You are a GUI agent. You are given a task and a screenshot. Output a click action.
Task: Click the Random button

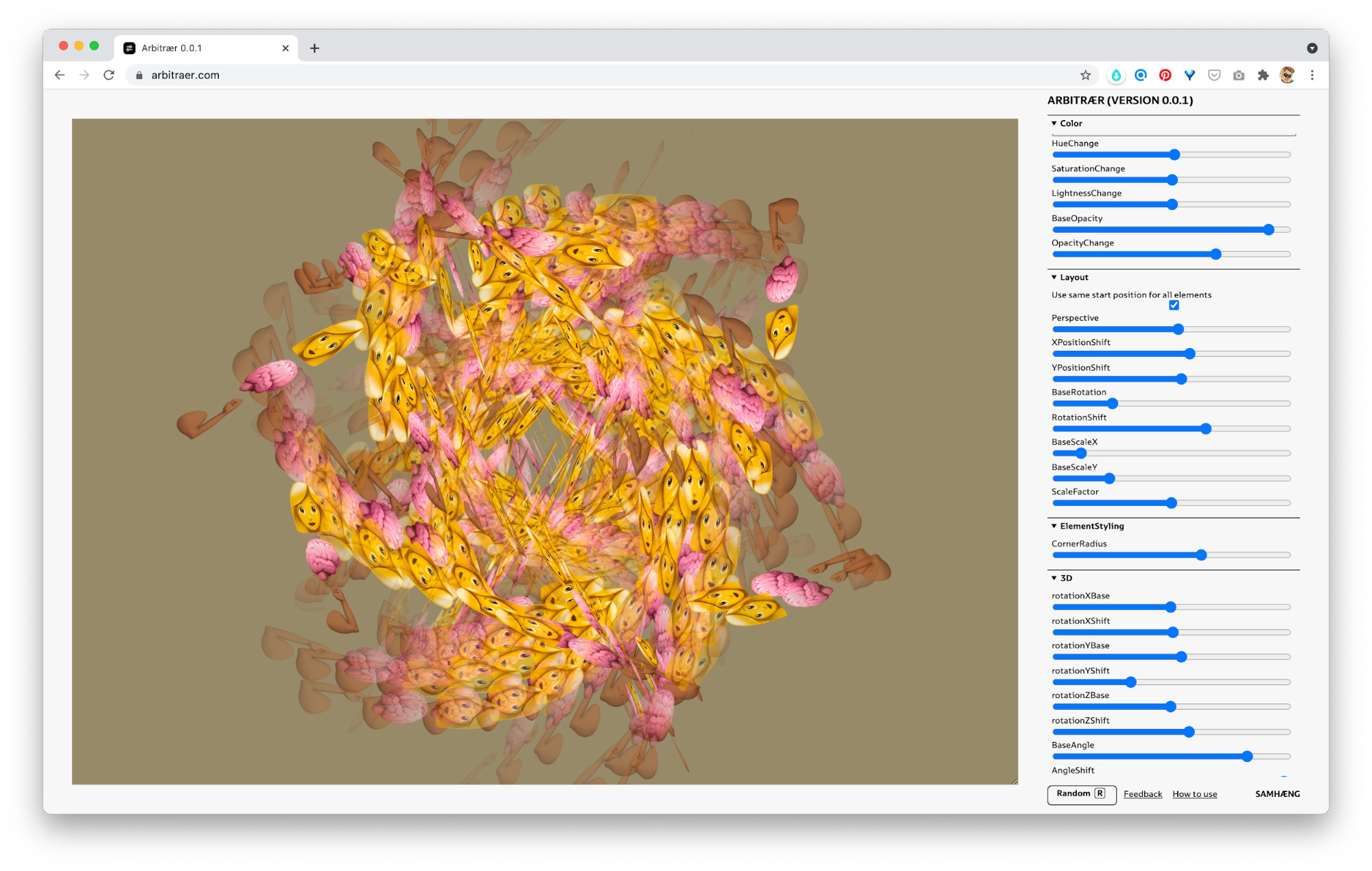pos(1082,794)
